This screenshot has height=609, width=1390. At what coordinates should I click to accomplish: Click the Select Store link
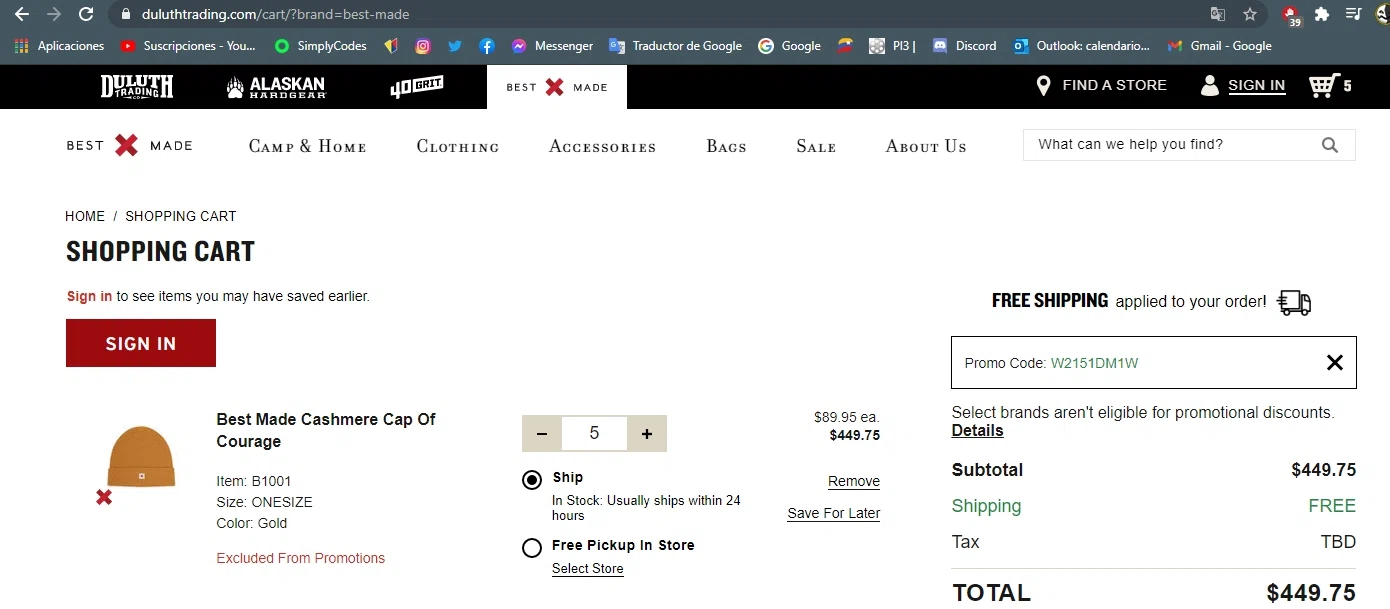(x=588, y=569)
